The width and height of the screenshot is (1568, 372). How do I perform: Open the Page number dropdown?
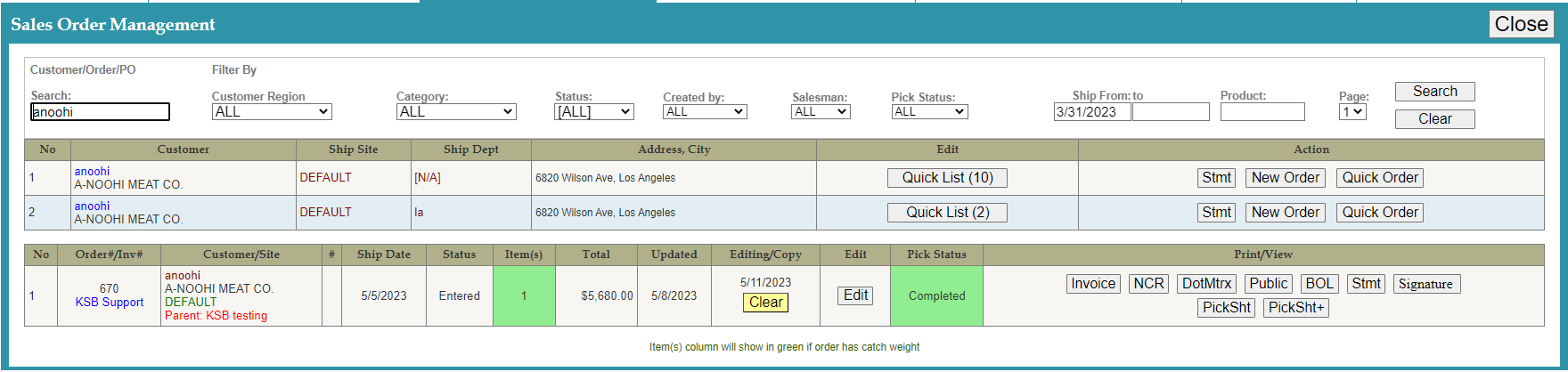click(1352, 112)
